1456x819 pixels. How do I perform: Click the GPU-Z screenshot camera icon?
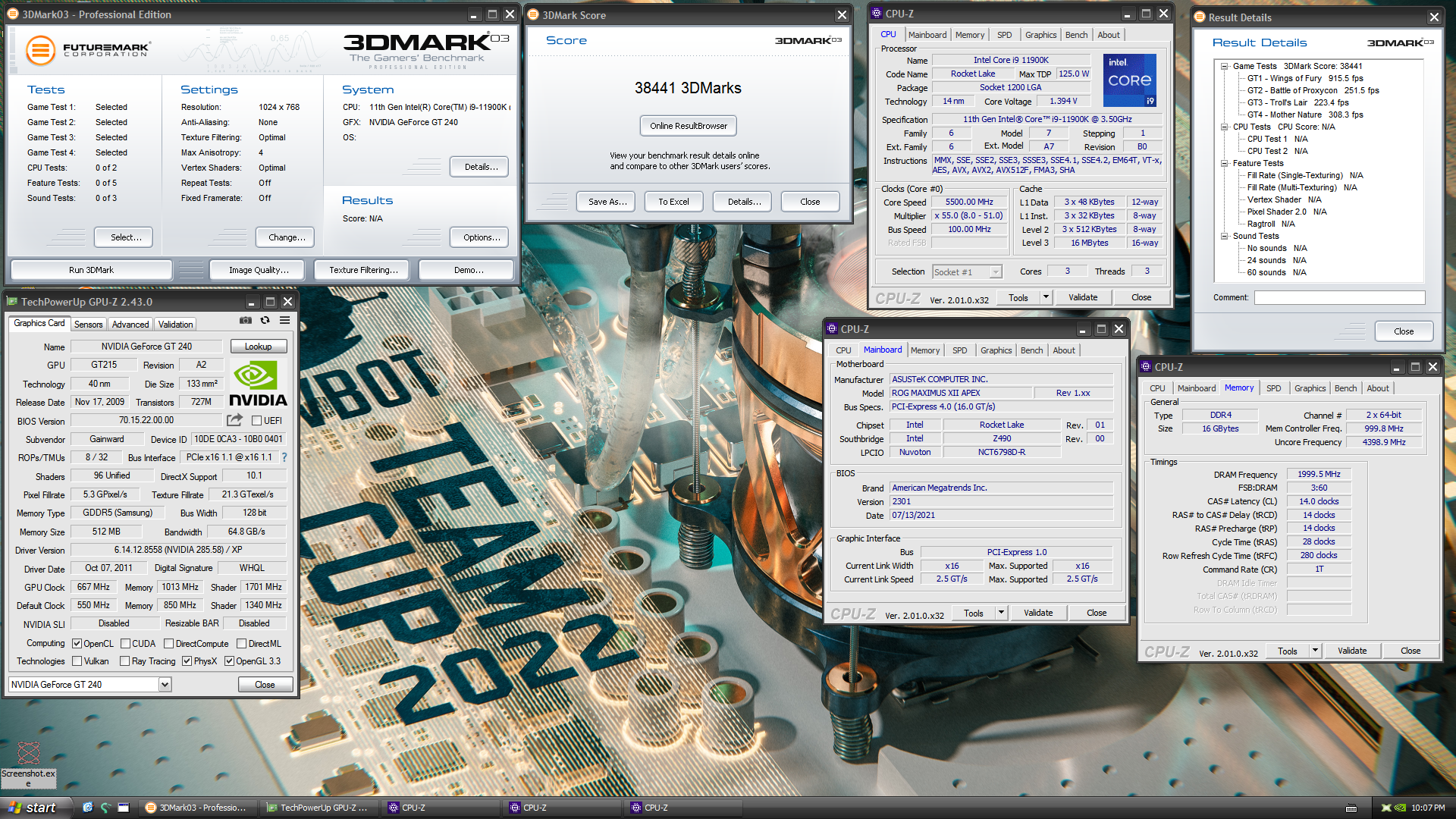246,321
